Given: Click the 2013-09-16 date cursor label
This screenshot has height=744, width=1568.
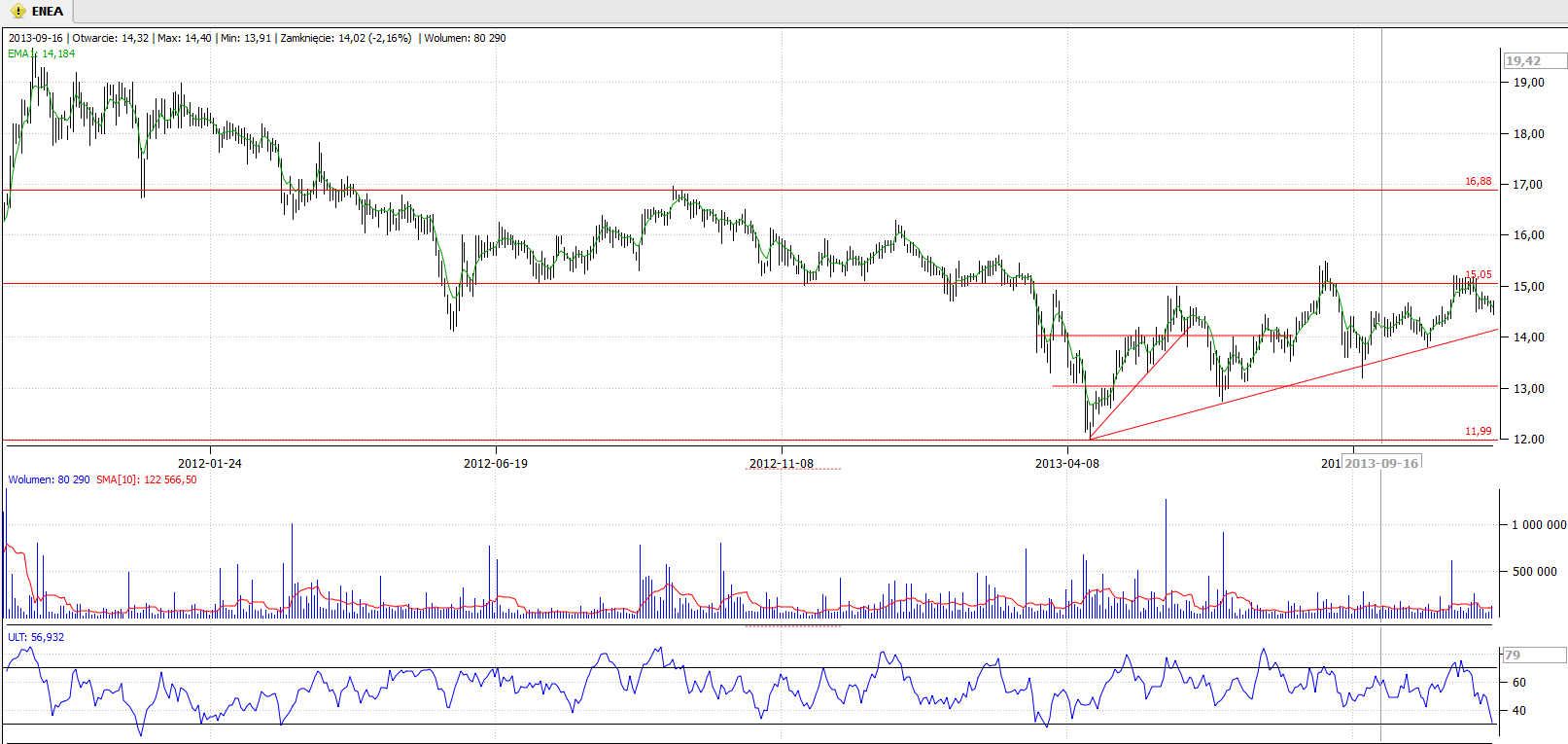Looking at the screenshot, I should click(x=1381, y=463).
